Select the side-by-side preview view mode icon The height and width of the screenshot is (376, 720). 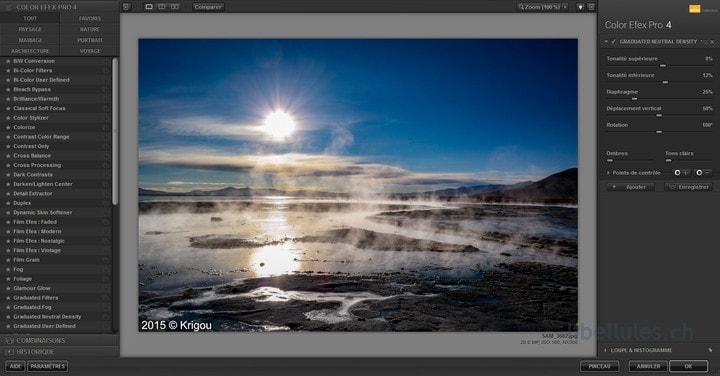(174, 7)
